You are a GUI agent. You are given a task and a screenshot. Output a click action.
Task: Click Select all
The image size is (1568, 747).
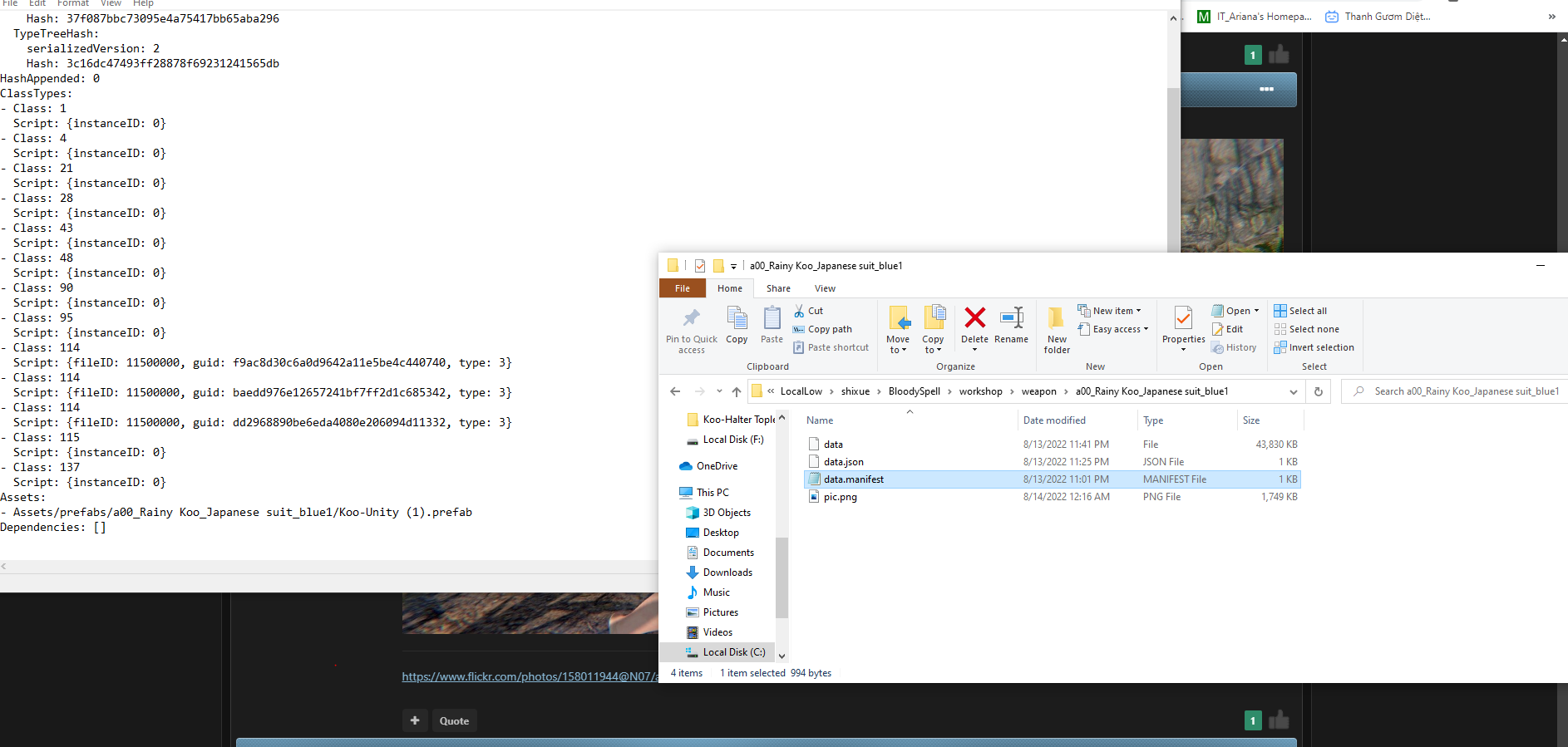click(x=1300, y=311)
